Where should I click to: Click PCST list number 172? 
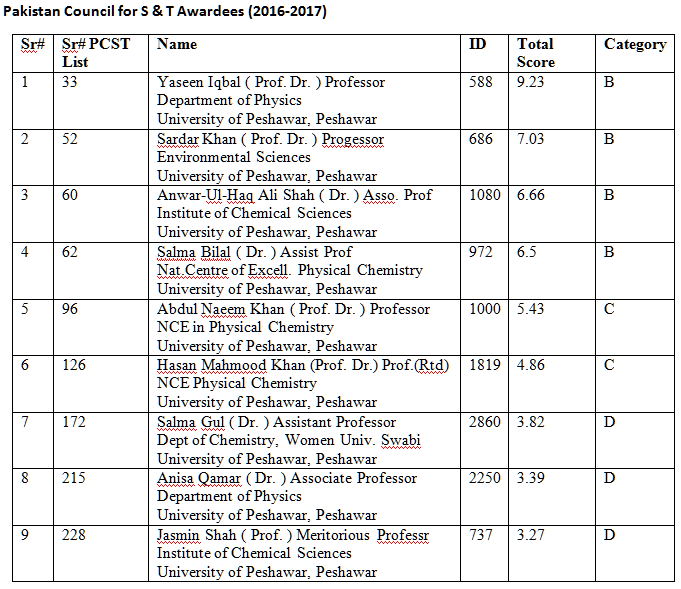(x=73, y=421)
